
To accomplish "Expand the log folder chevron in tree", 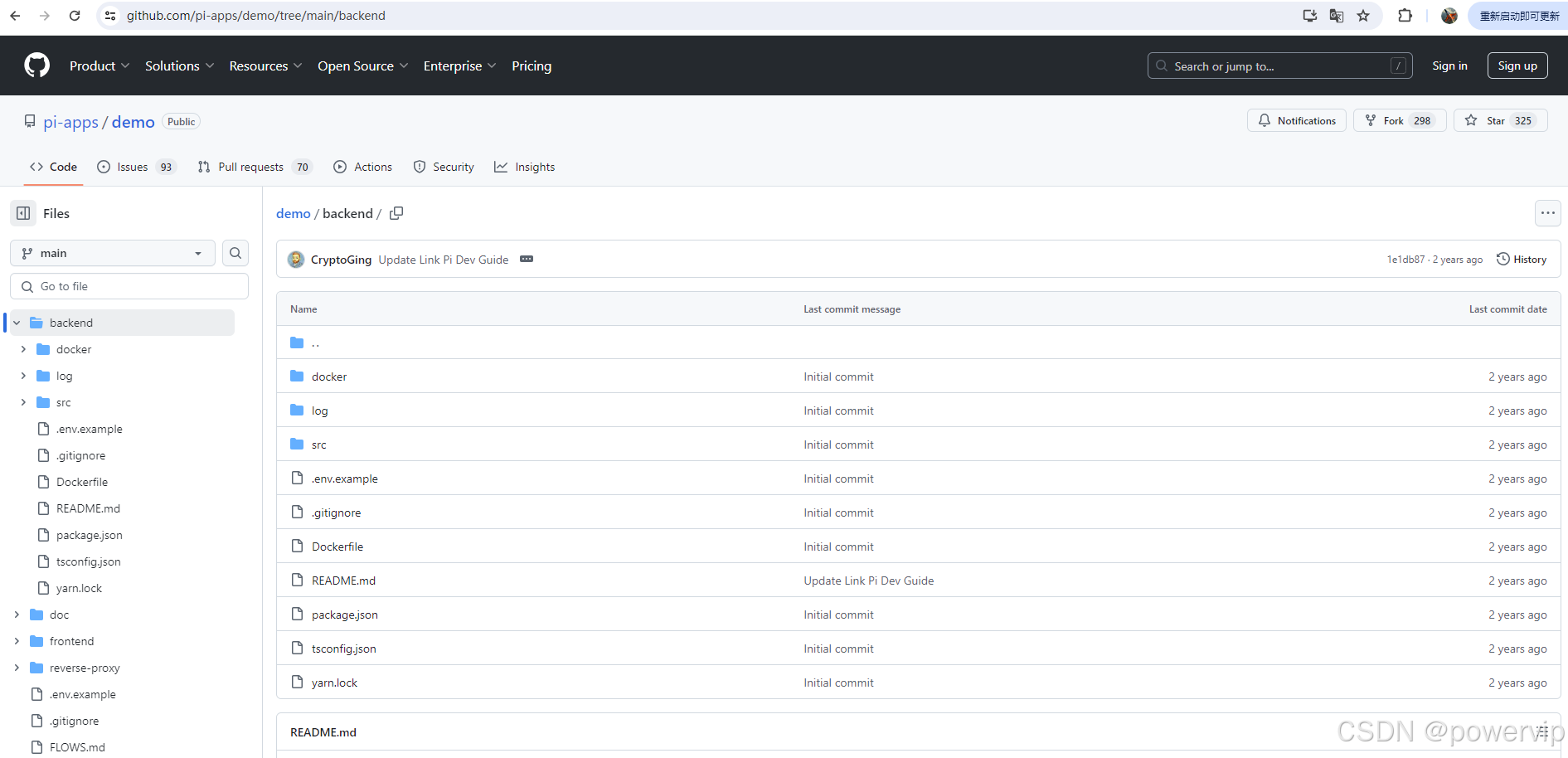I will pyautogui.click(x=23, y=376).
